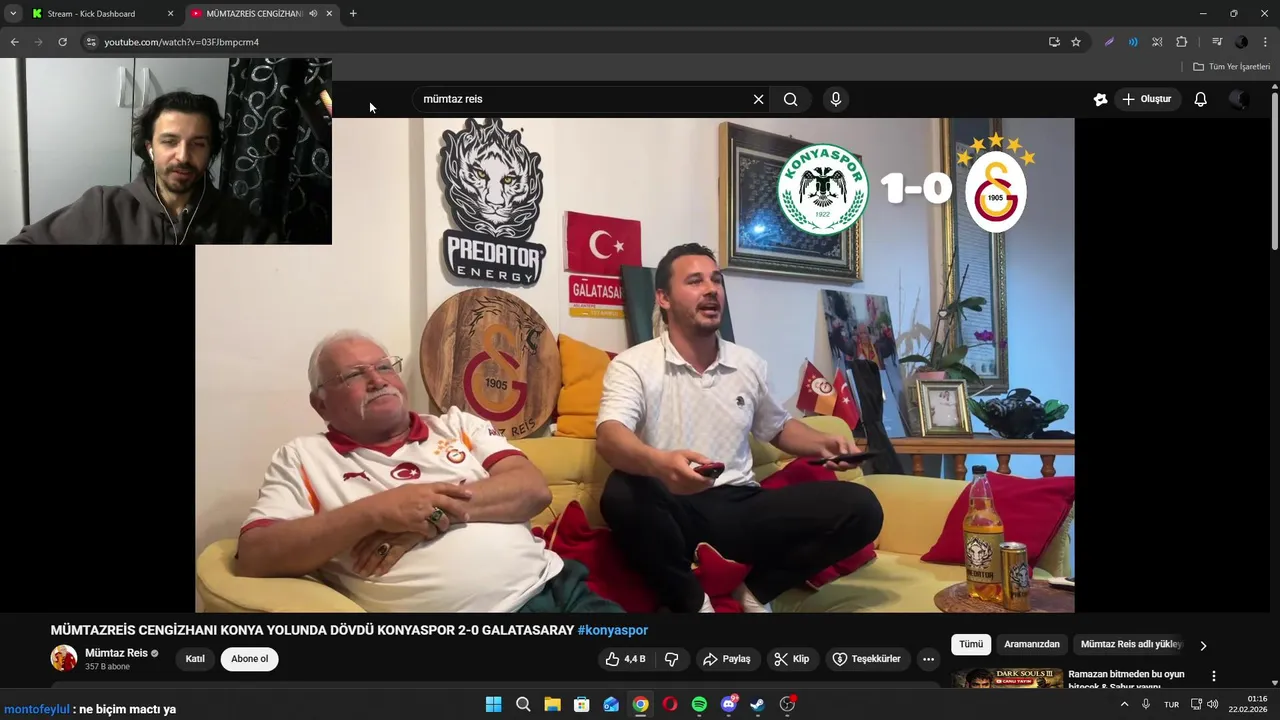Close the YouTube tab
Viewport: 1280px width, 720px height.
point(329,14)
